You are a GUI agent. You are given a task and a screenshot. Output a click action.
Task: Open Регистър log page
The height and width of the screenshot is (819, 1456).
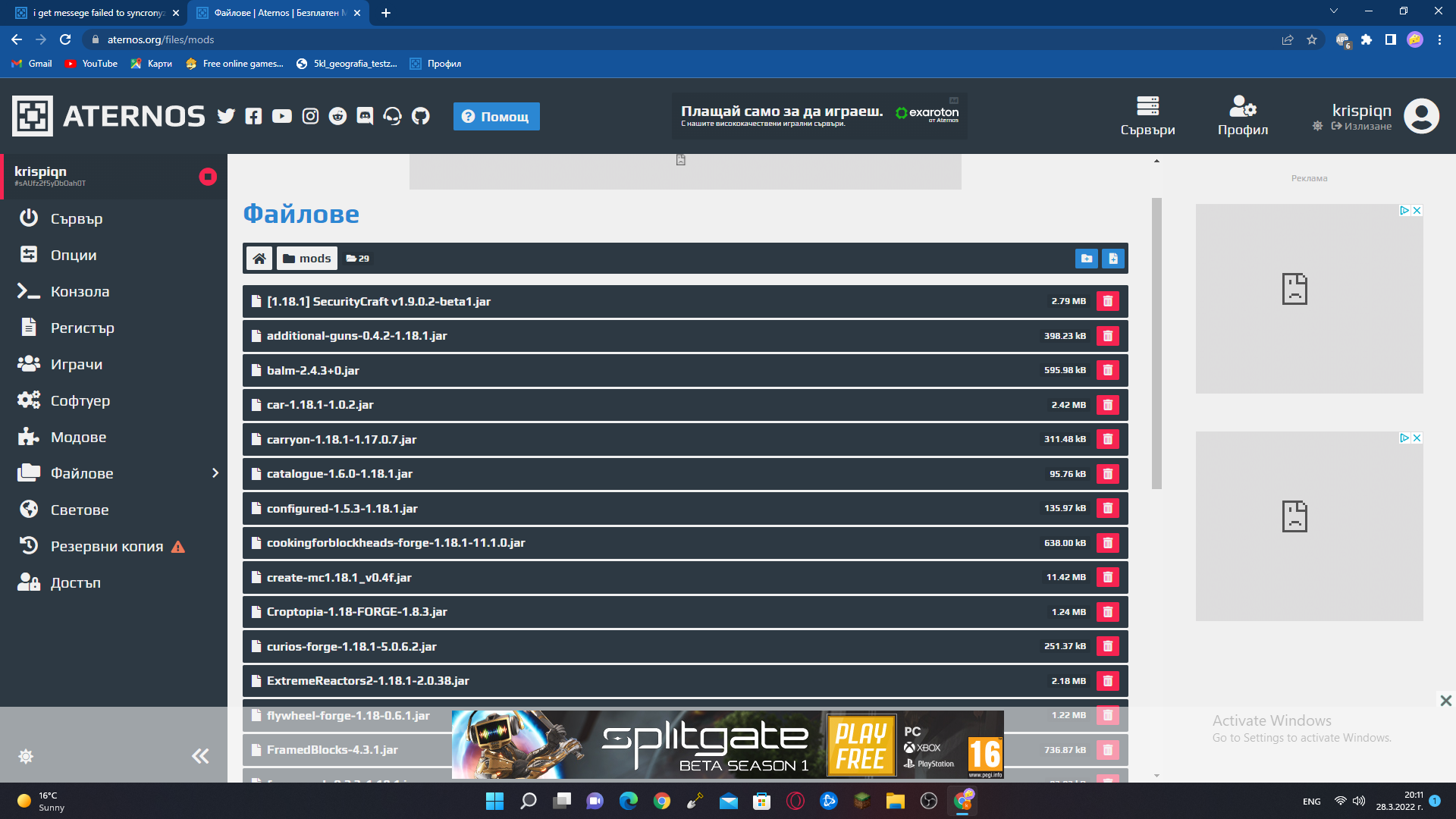(114, 328)
